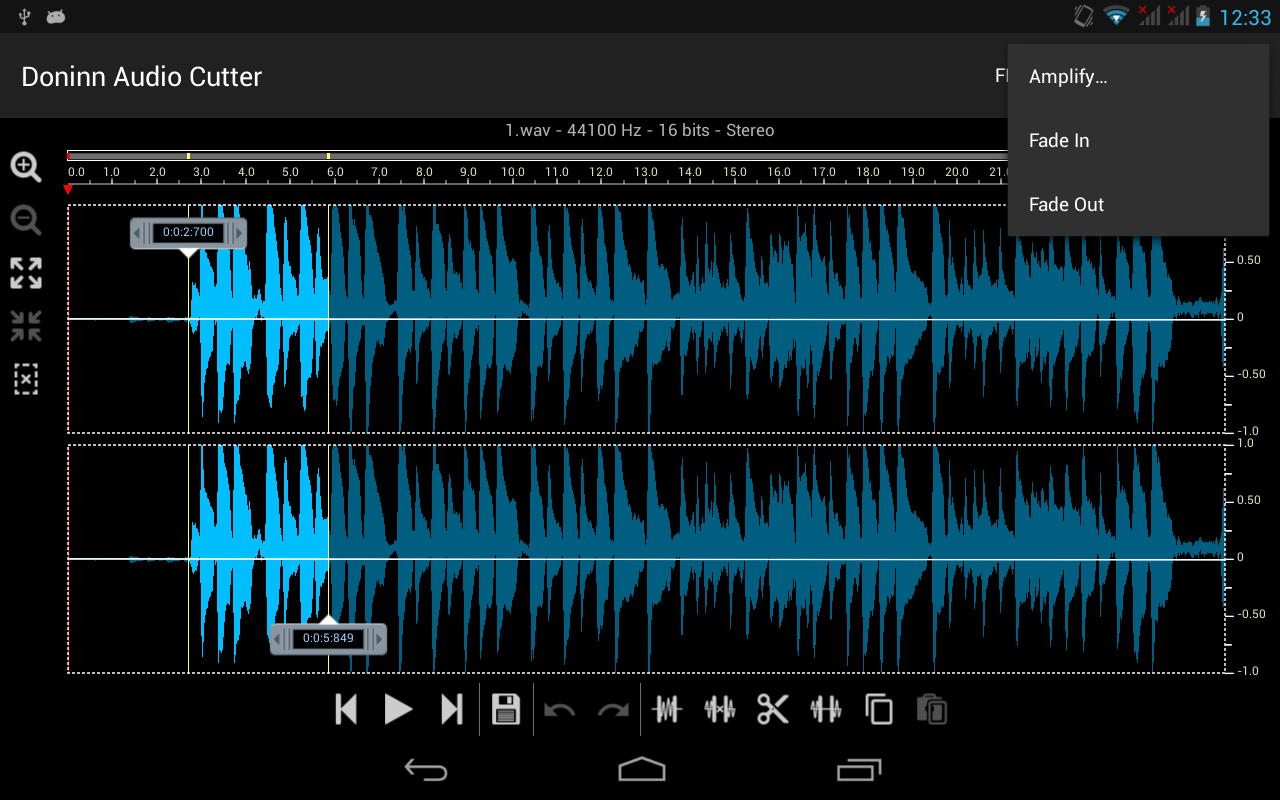Screen dimensions: 1280x800
Task: Zoom in on the waveform
Action: (x=26, y=167)
